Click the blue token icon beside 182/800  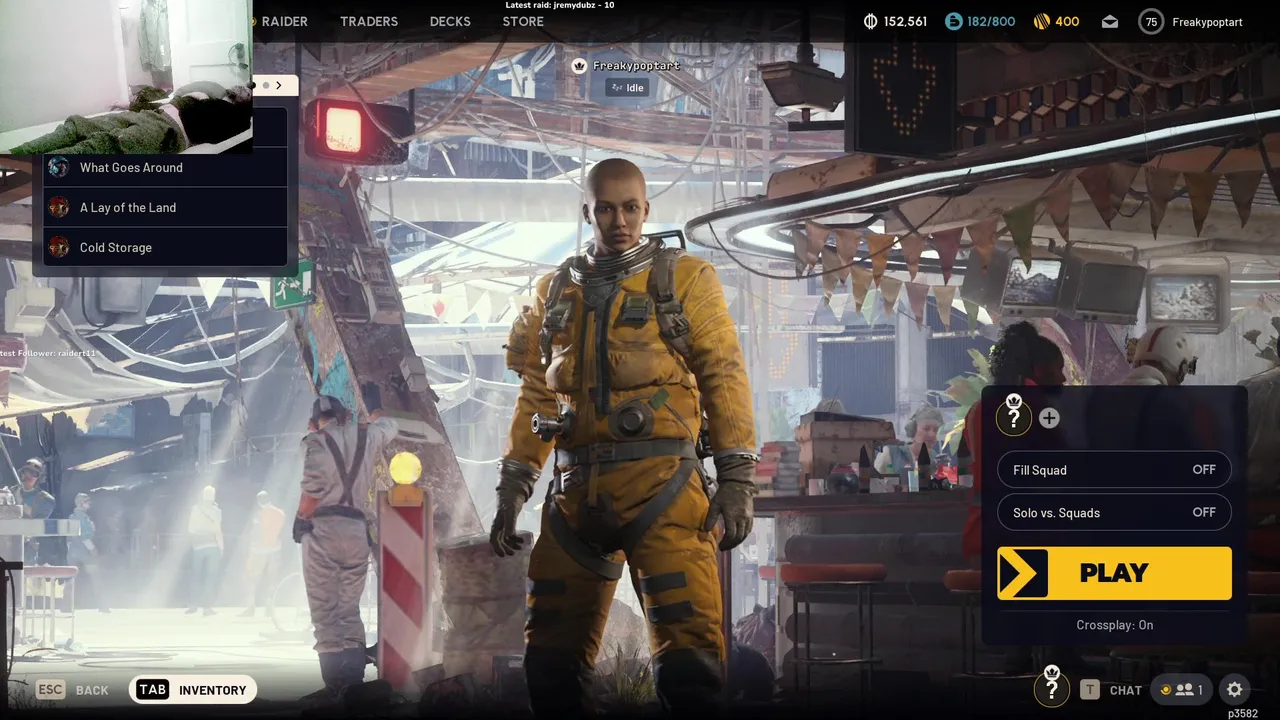[x=954, y=21]
